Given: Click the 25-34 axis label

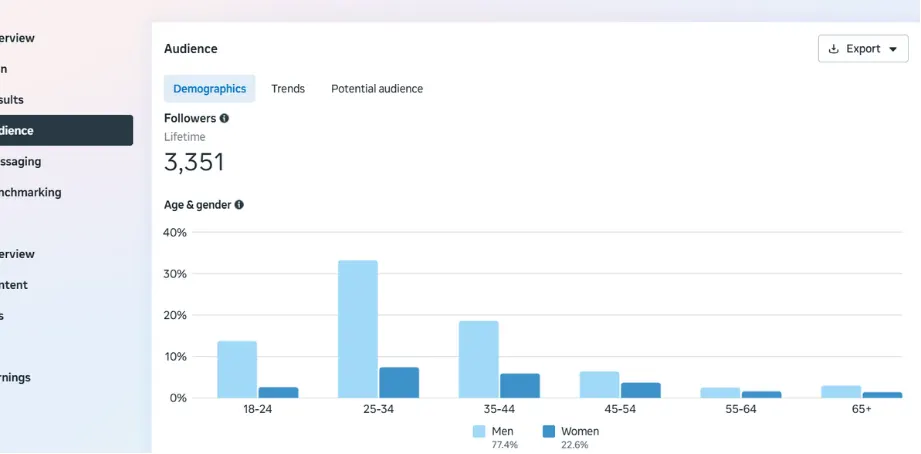Looking at the screenshot, I should (x=378, y=409).
